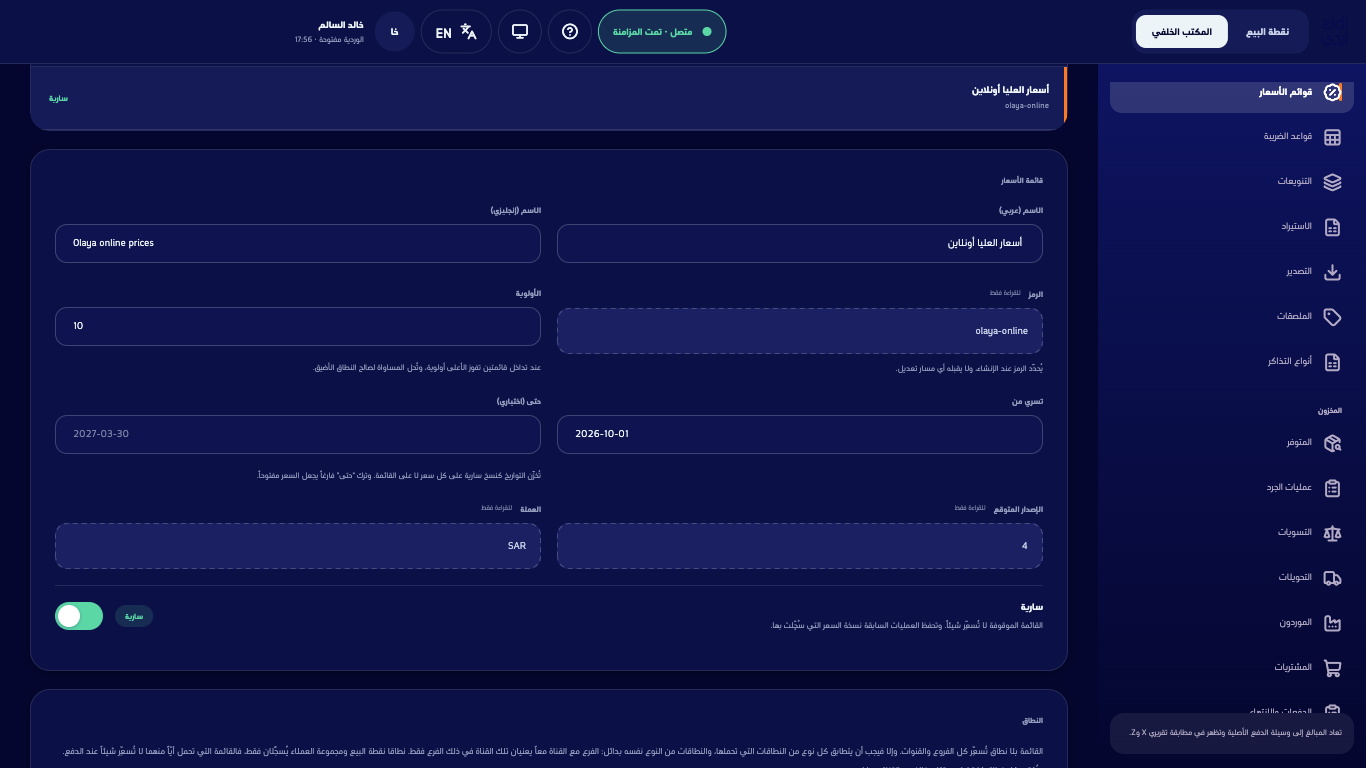The image size is (1366, 768).
Task: Switch to نقطة البيع tab
Action: (1267, 32)
